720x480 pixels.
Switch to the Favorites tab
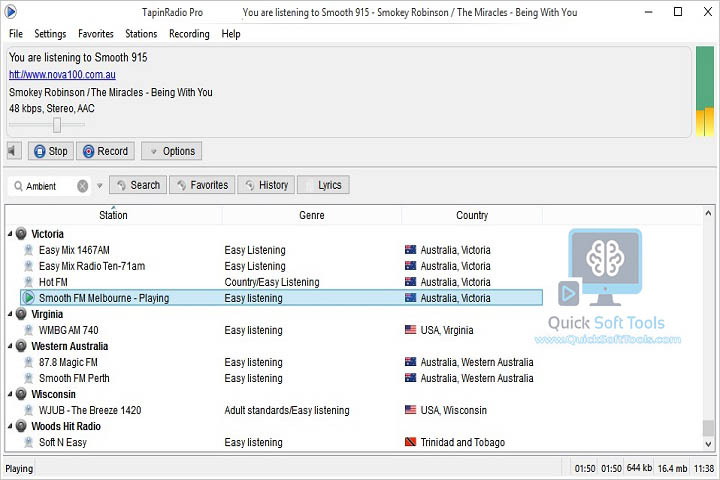point(202,185)
